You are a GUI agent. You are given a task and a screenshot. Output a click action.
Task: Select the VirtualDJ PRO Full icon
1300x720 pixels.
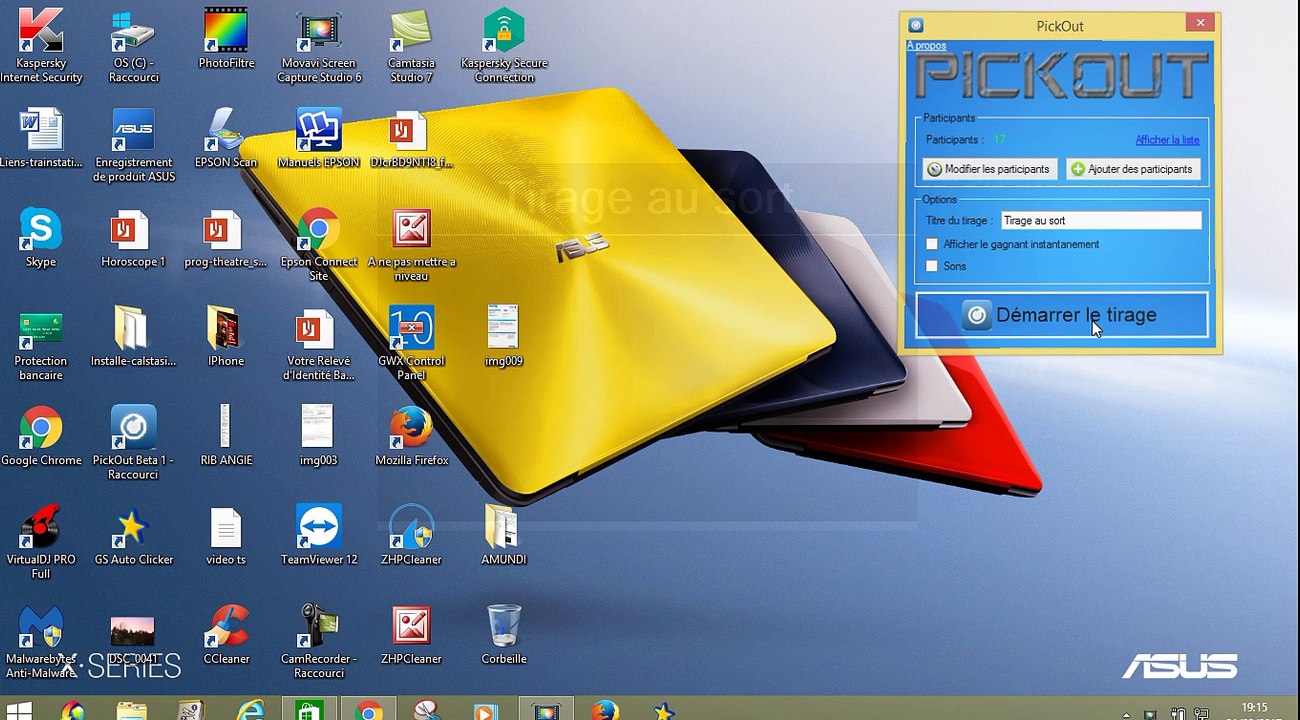point(41,542)
